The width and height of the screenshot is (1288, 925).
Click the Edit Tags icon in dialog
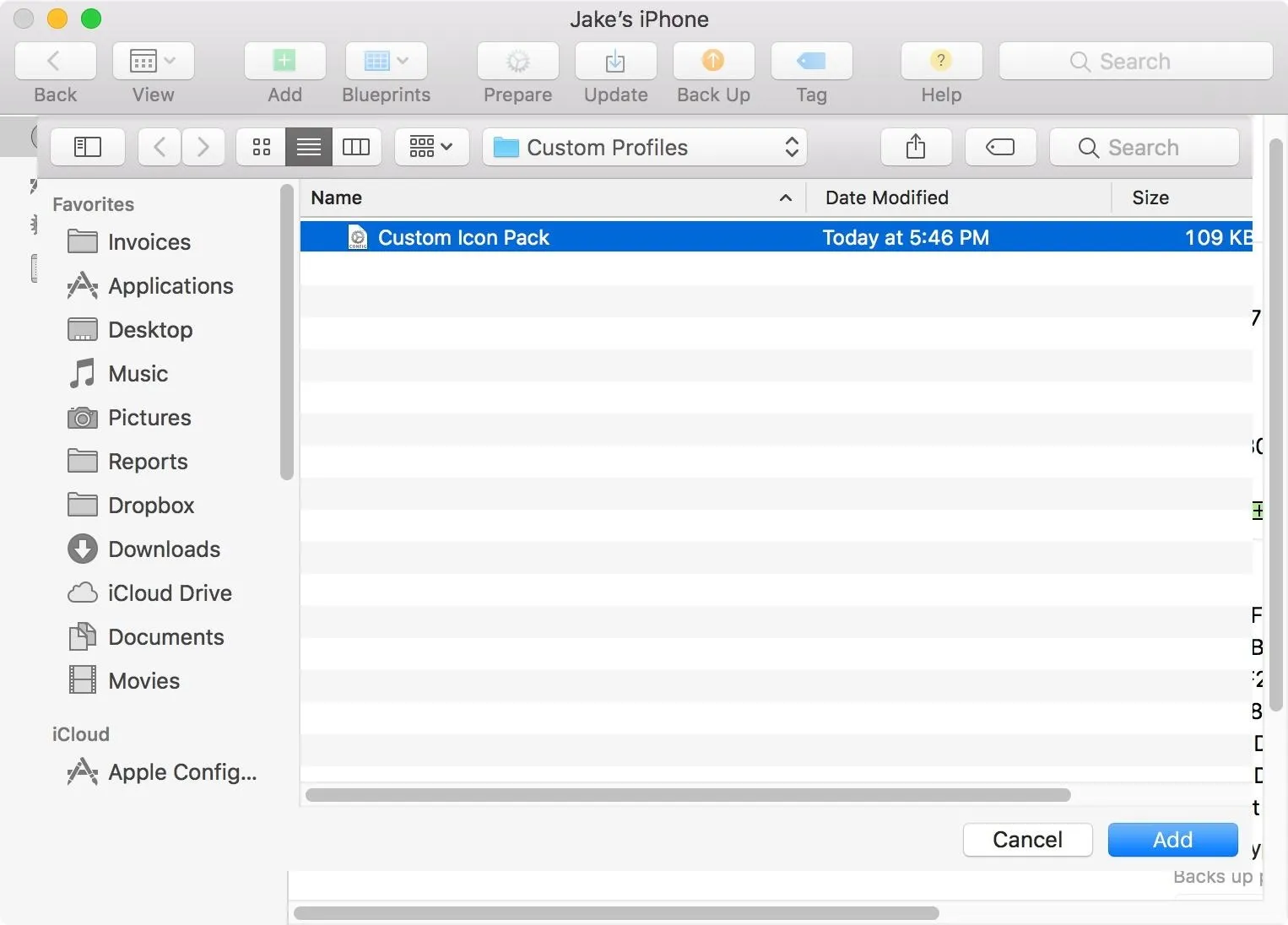1000,147
